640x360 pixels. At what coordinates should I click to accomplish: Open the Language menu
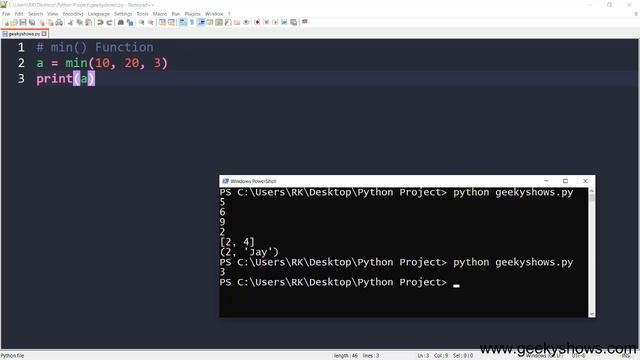click(x=99, y=14)
